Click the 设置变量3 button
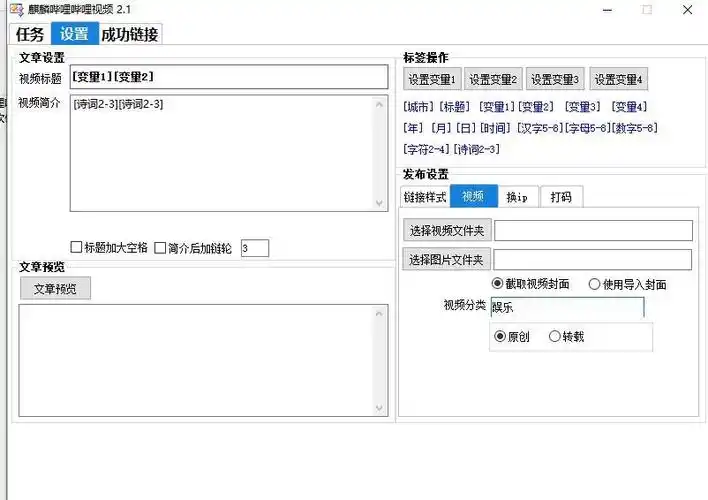This screenshot has width=708, height=500. 555,79
